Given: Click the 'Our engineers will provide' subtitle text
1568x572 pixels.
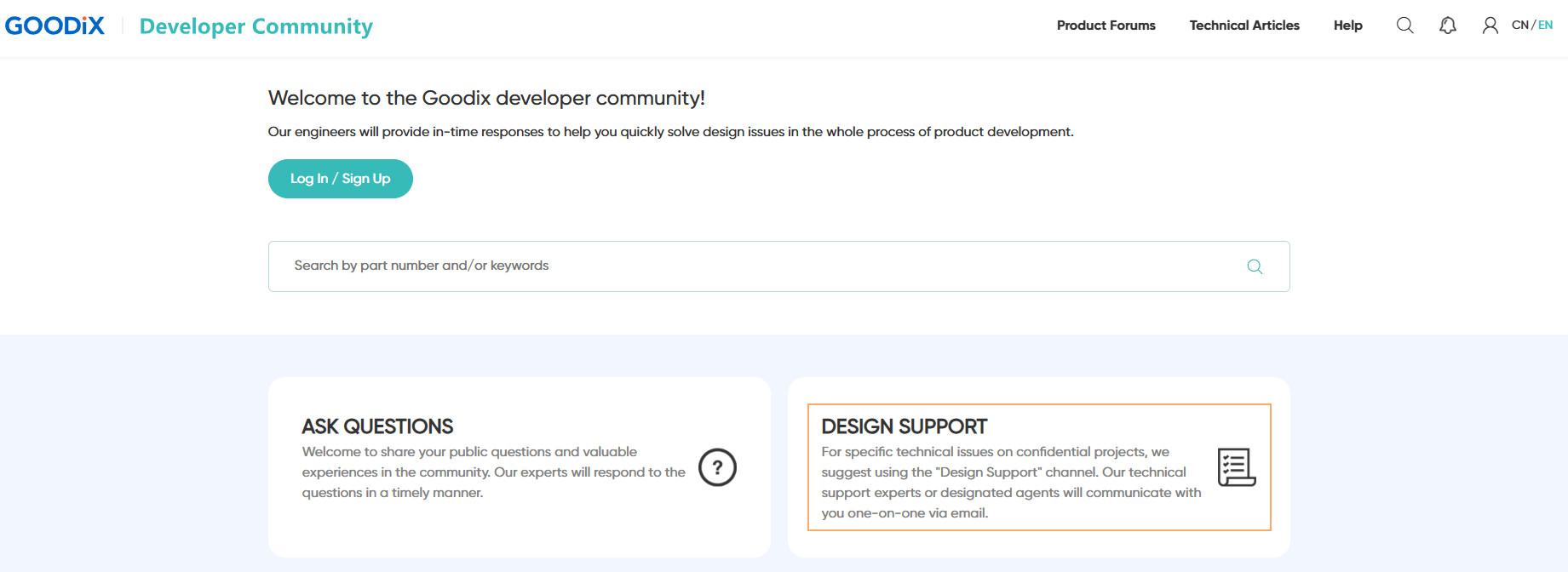Looking at the screenshot, I should pos(671,132).
